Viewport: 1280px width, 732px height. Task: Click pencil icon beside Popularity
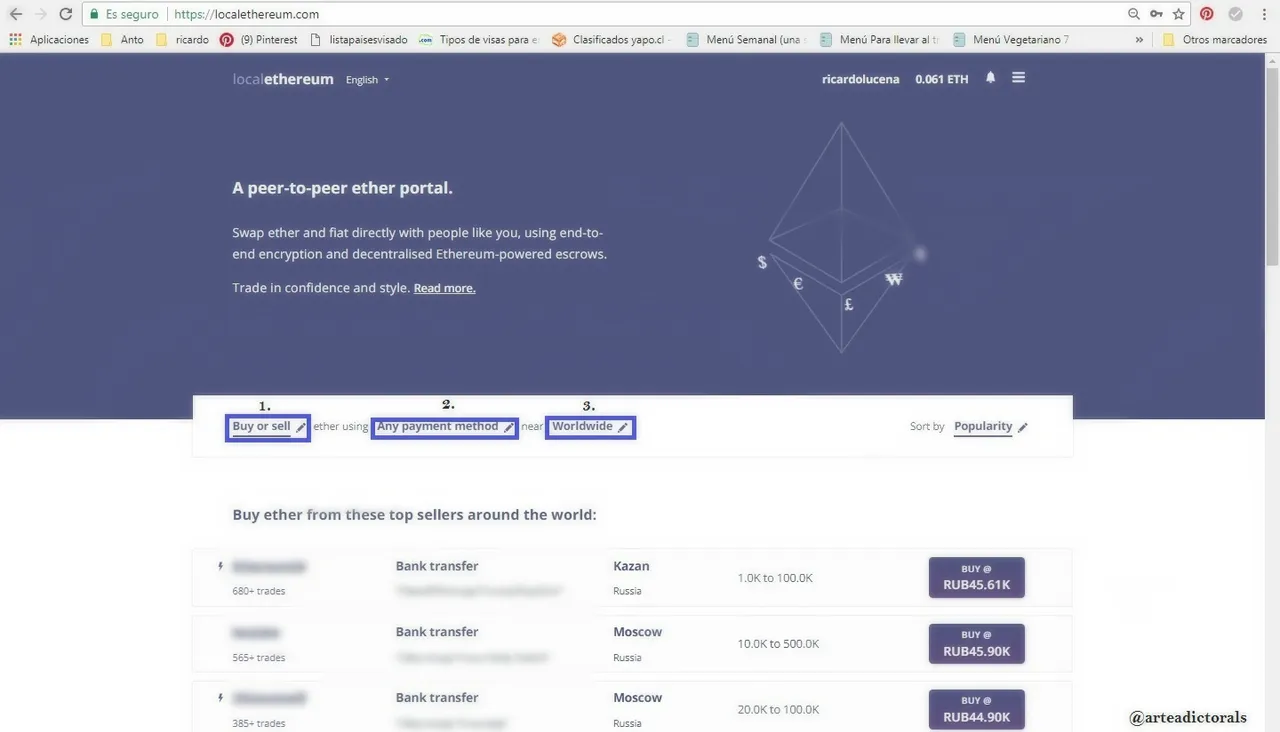(x=1023, y=428)
